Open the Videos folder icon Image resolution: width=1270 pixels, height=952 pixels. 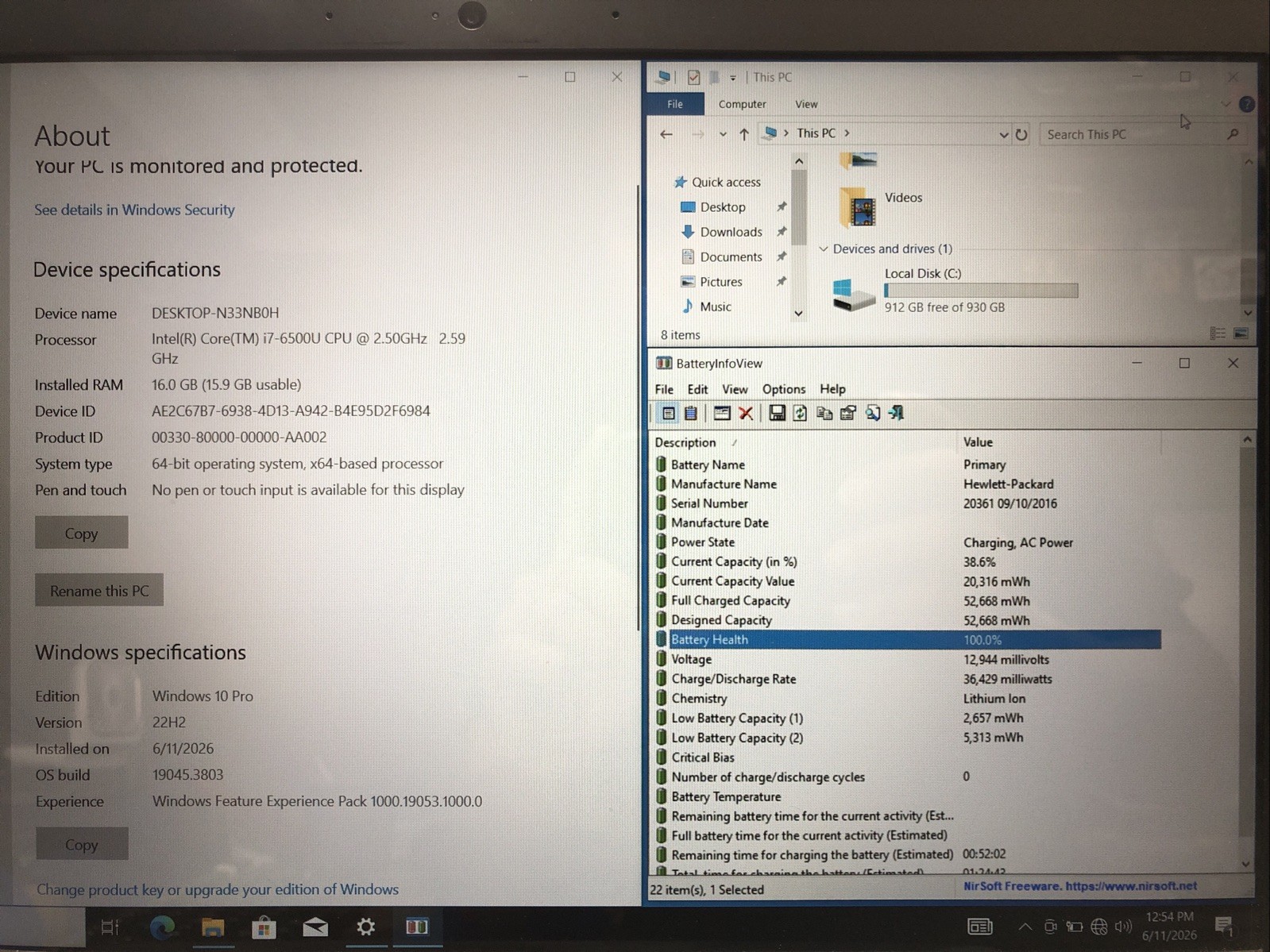click(858, 207)
